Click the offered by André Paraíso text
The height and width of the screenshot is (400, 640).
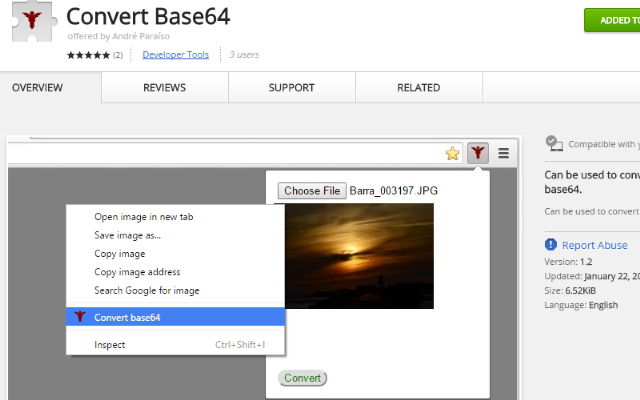coord(119,36)
